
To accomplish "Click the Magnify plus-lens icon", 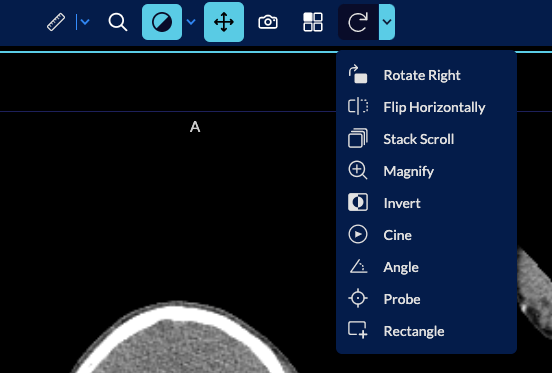I will coord(358,170).
